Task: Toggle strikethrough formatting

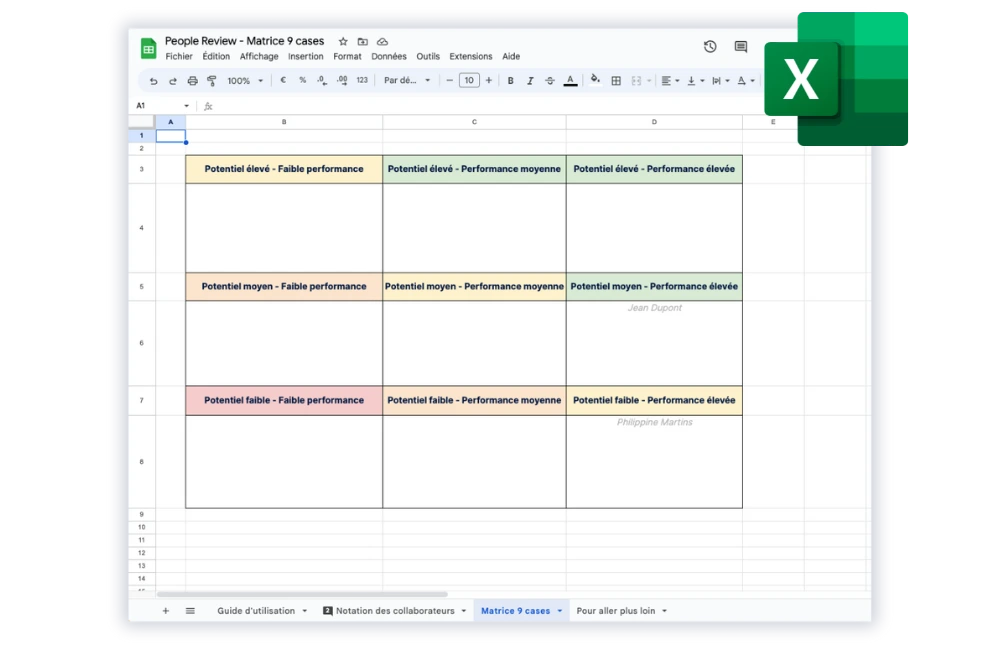Action: point(550,81)
